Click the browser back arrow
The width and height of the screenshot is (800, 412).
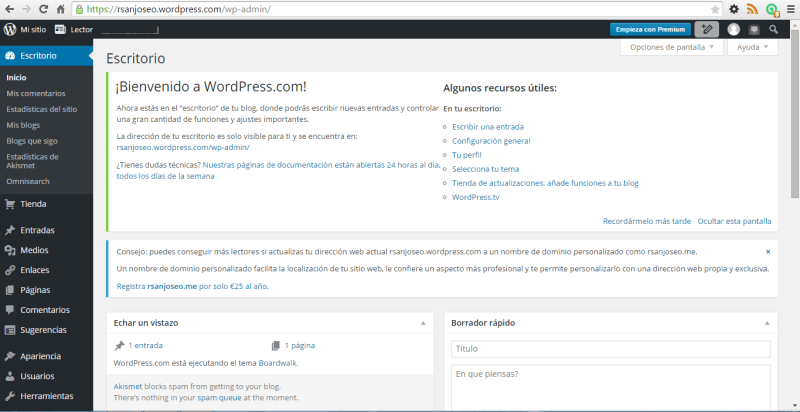pyautogui.click(x=9, y=9)
